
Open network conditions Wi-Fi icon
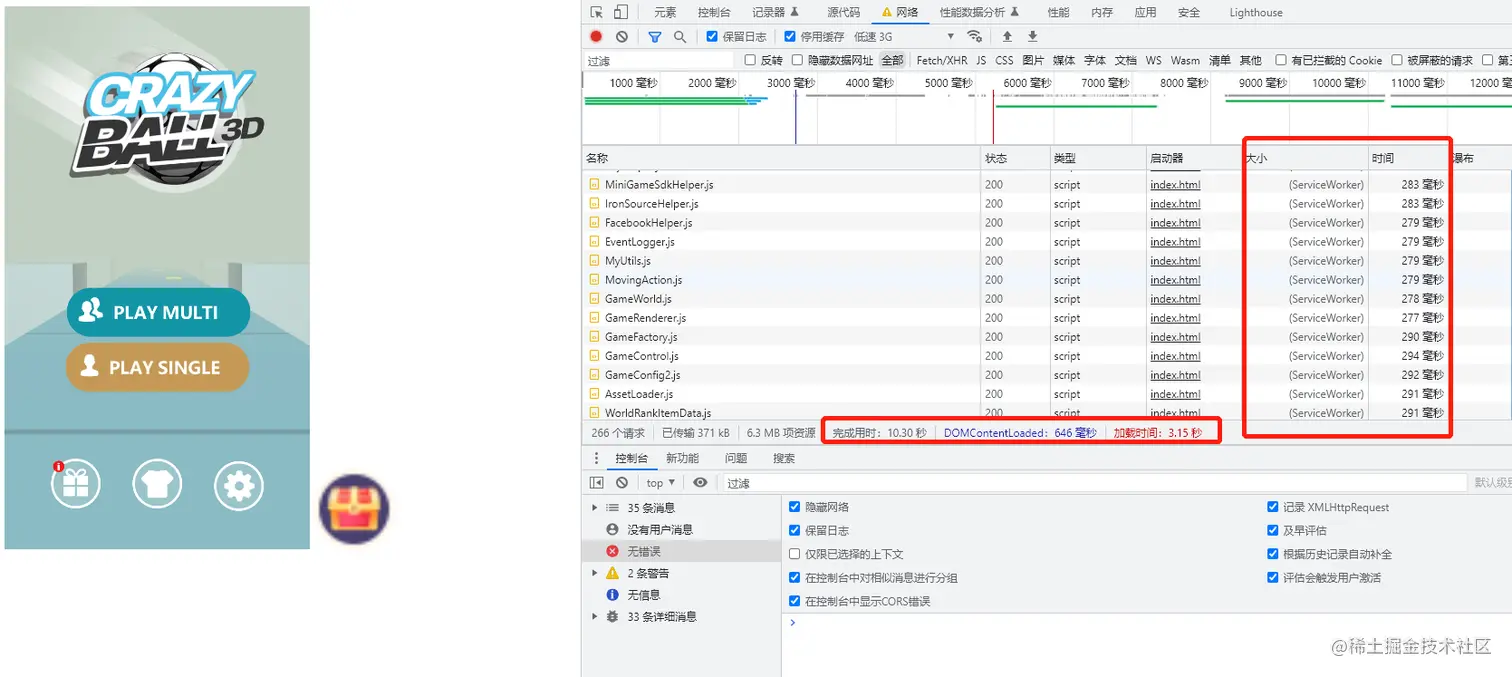(x=975, y=36)
